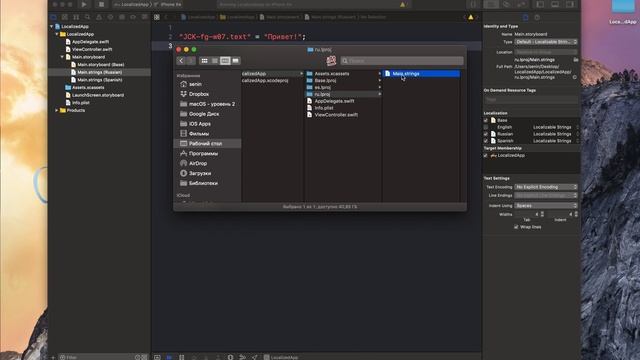Reveal full path in Finder arrow icon
This screenshot has height=360, width=640.
tap(575, 77)
